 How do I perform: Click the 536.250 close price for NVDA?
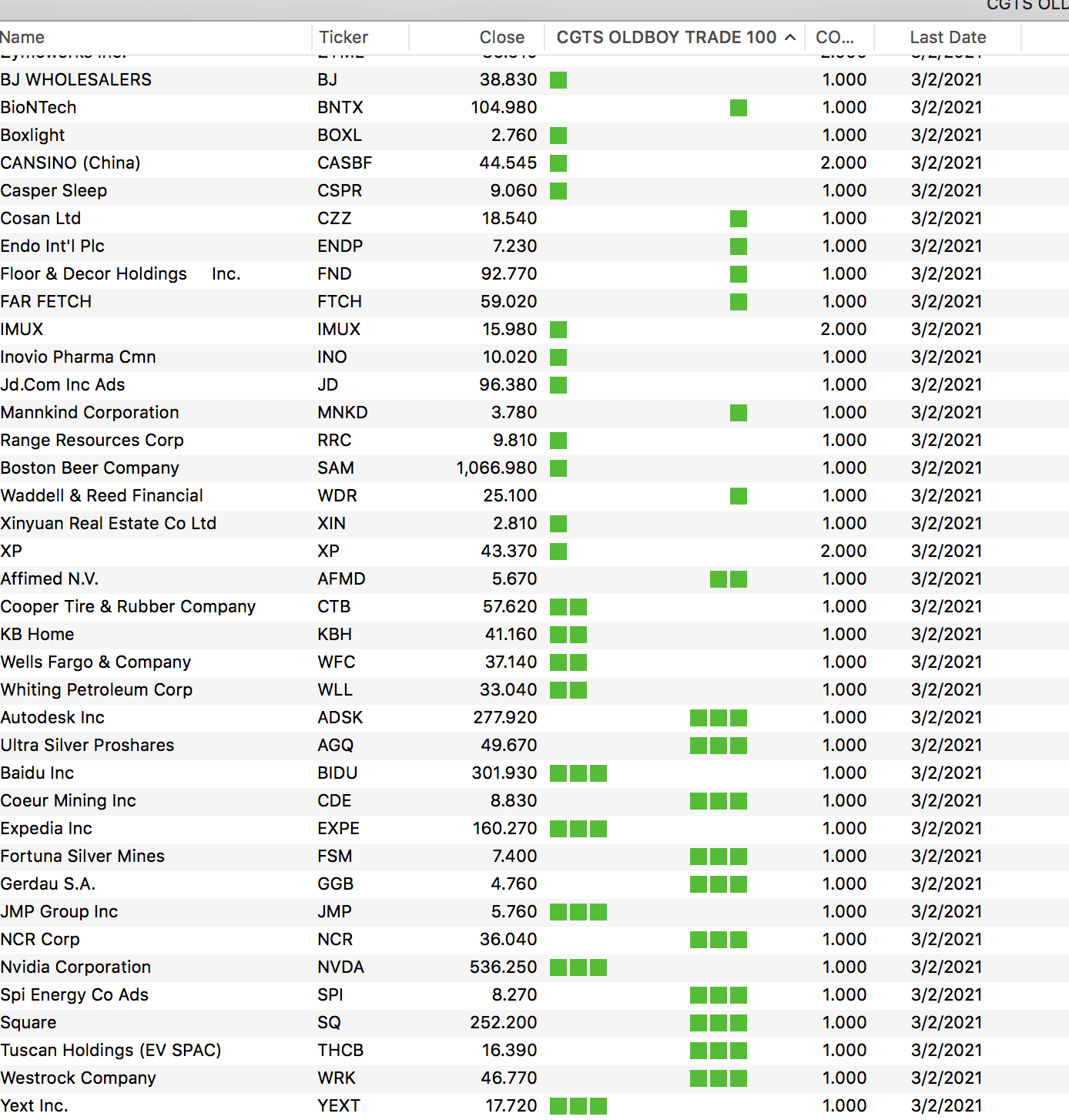tap(504, 967)
